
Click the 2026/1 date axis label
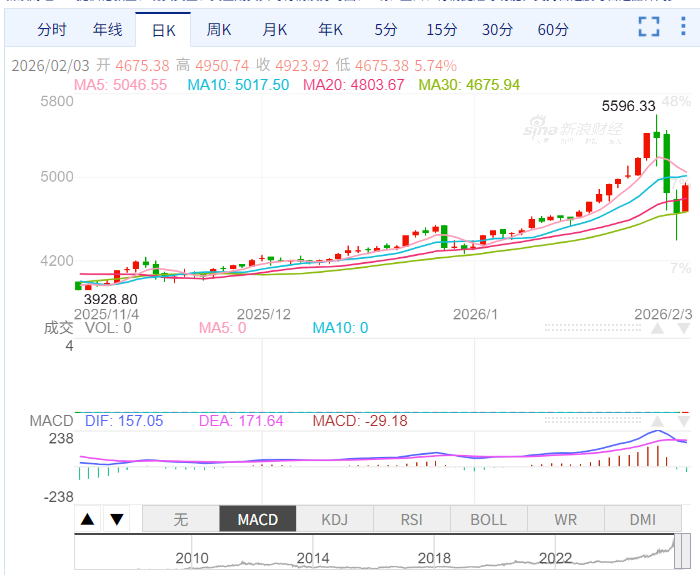tap(475, 314)
